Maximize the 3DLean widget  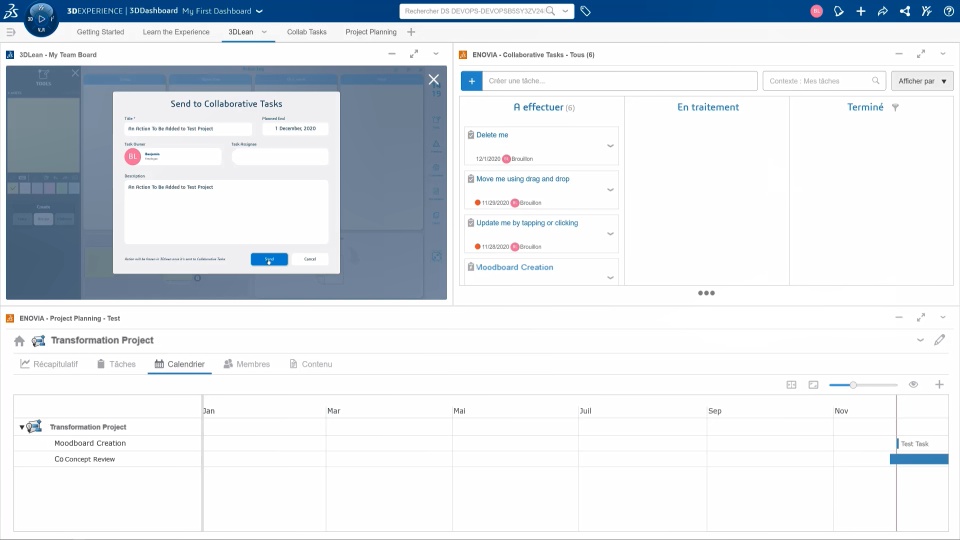(x=414, y=54)
